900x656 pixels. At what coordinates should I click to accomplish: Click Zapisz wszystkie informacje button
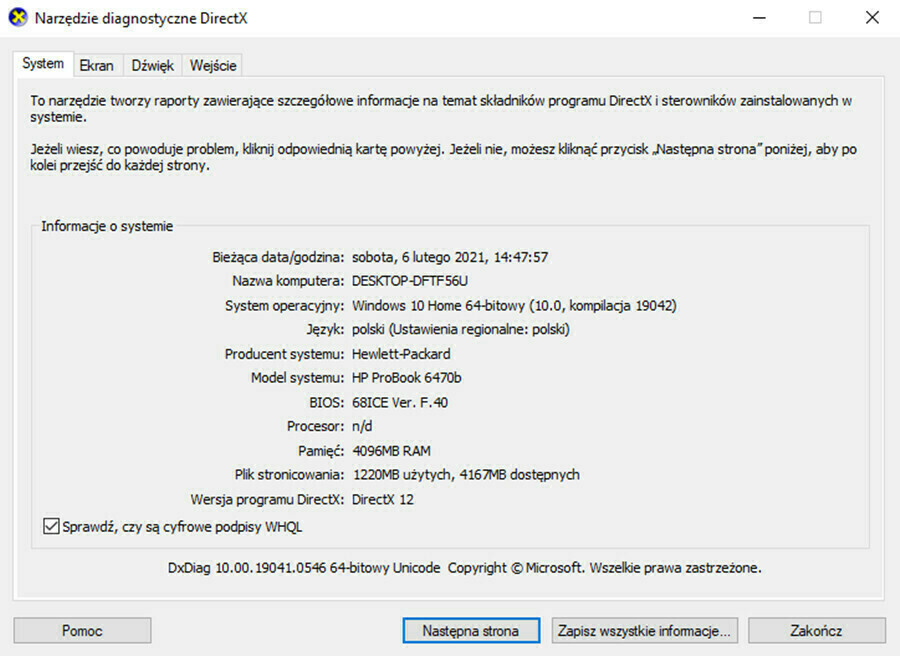[645, 631]
